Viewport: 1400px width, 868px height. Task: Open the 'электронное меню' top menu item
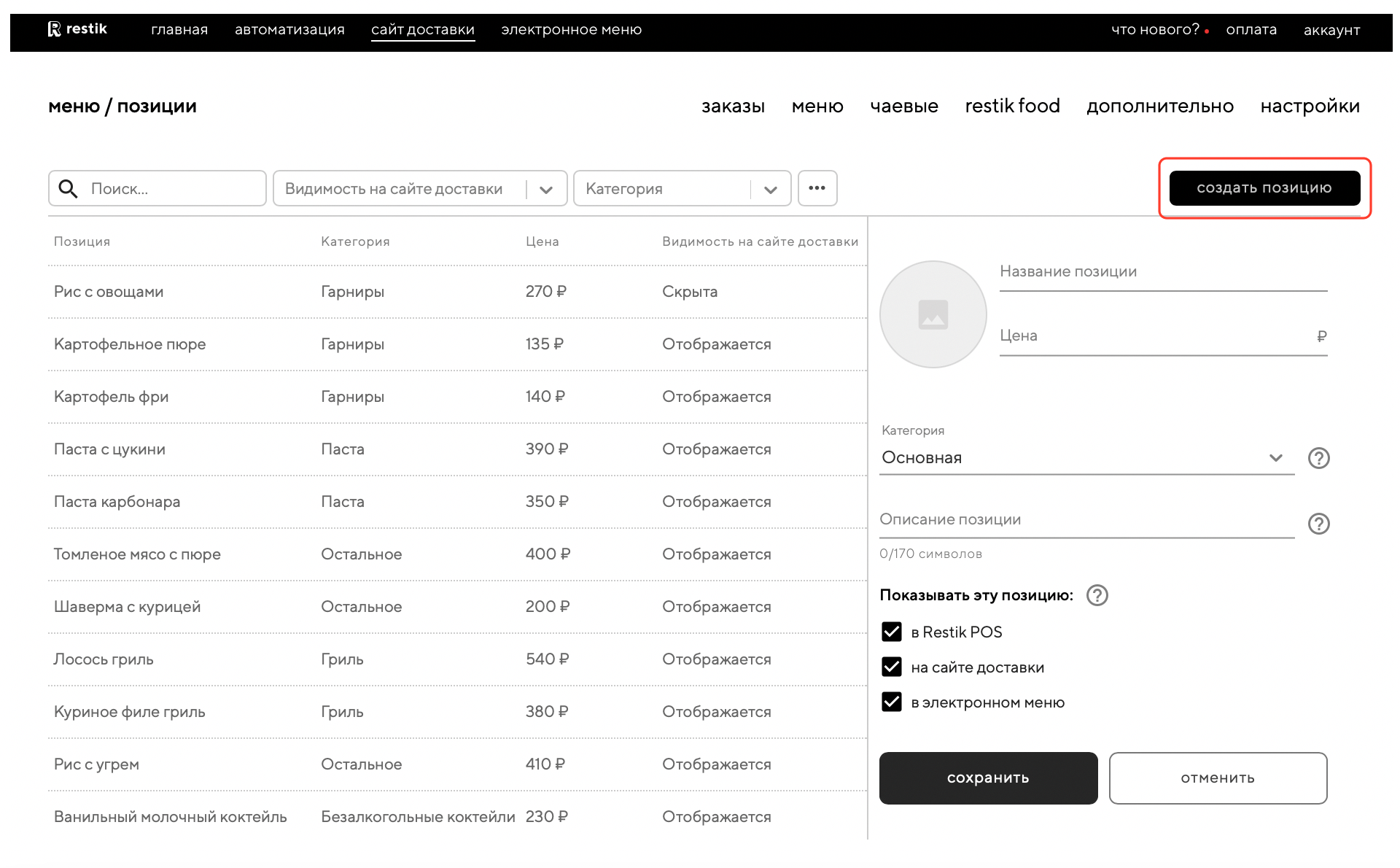coord(571,30)
